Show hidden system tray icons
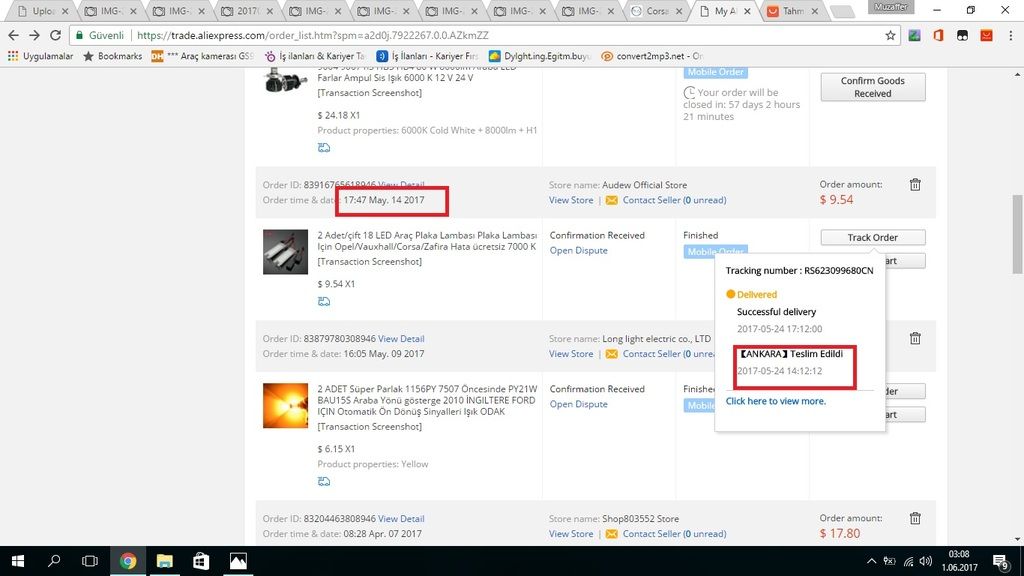Image resolution: width=1024 pixels, height=576 pixels. pos(871,561)
